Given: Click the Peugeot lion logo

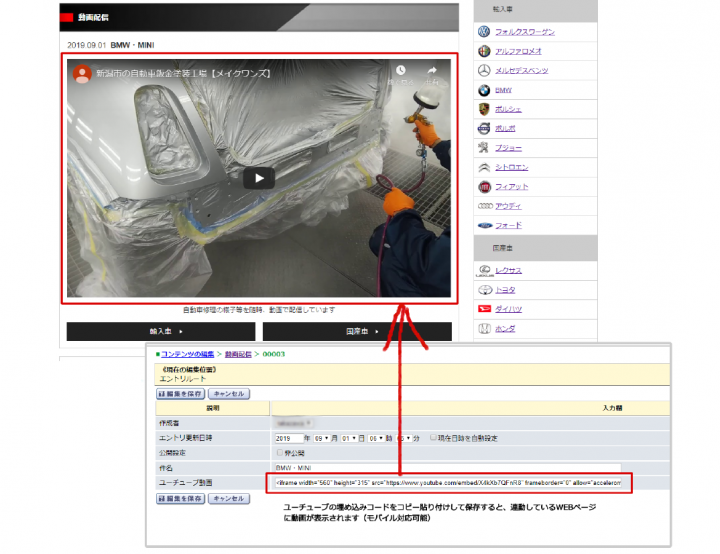Looking at the screenshot, I should 484,148.
